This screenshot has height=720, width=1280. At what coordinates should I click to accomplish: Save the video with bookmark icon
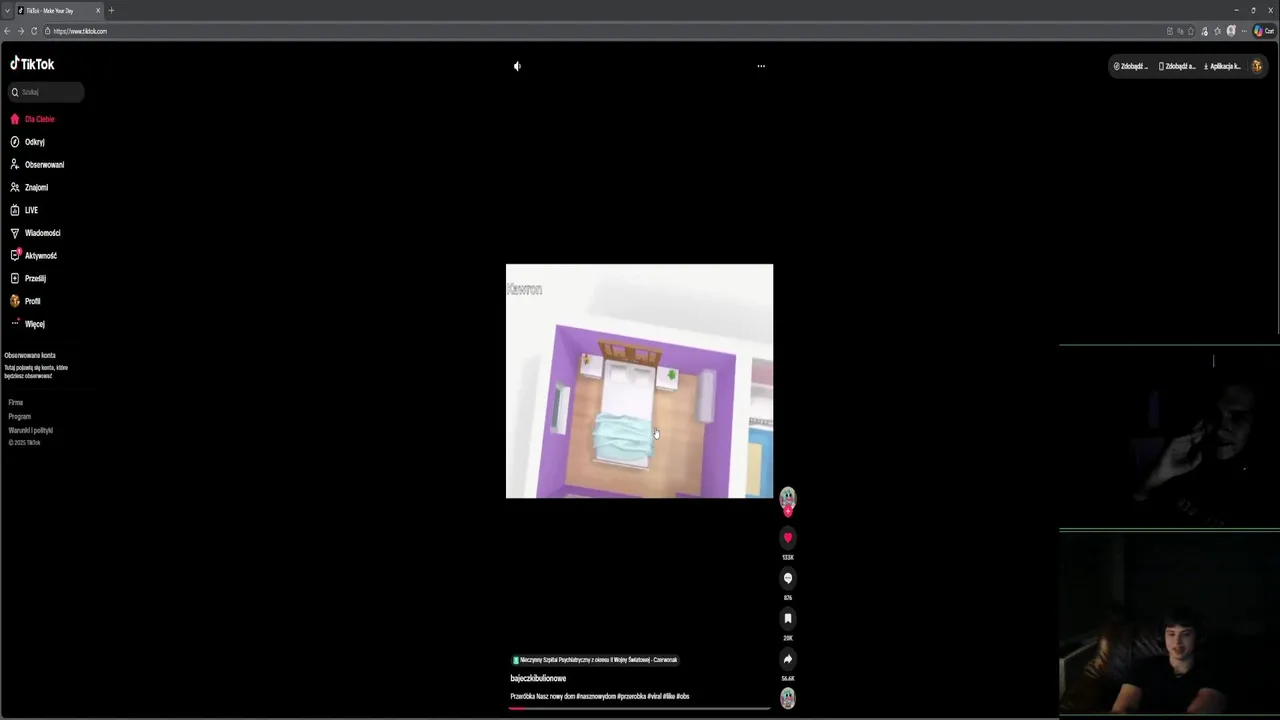point(788,619)
